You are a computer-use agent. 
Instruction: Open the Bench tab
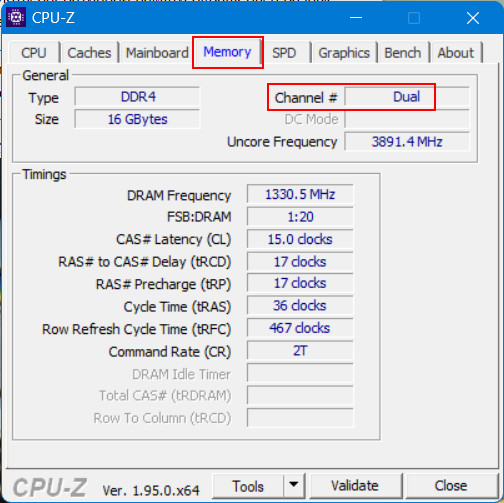tap(403, 53)
